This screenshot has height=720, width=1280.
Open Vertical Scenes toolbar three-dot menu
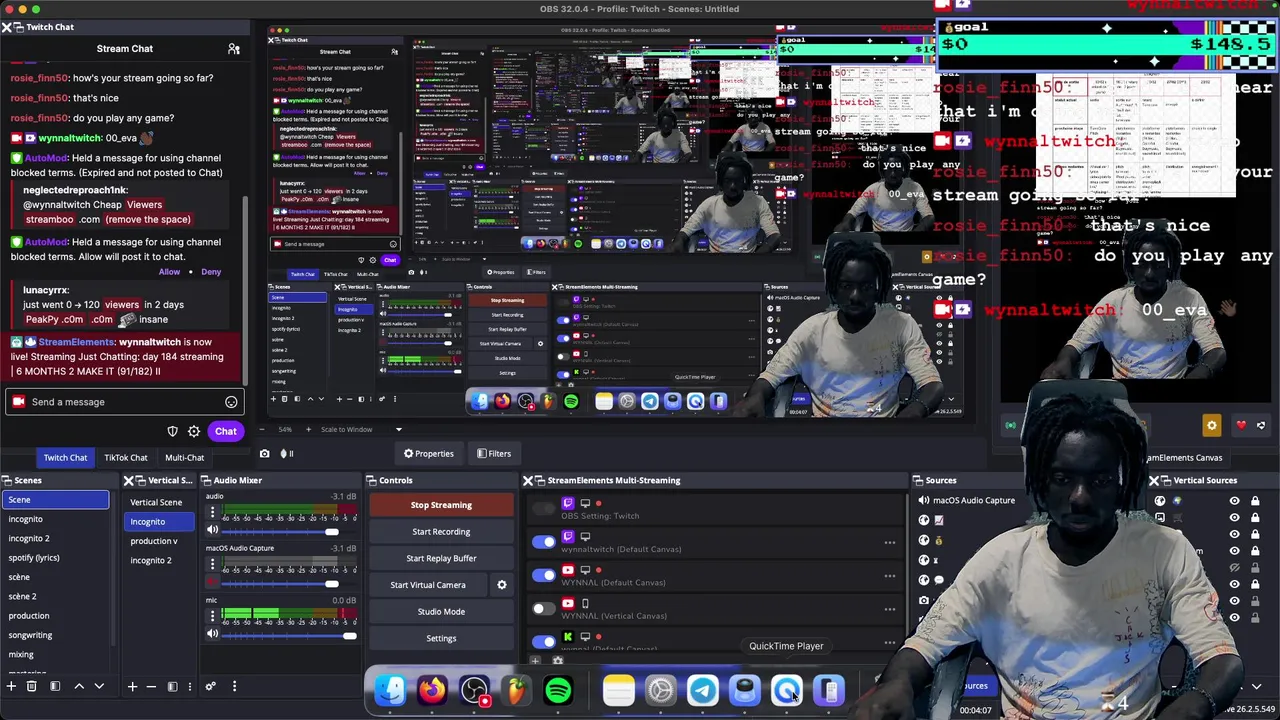coord(190,686)
